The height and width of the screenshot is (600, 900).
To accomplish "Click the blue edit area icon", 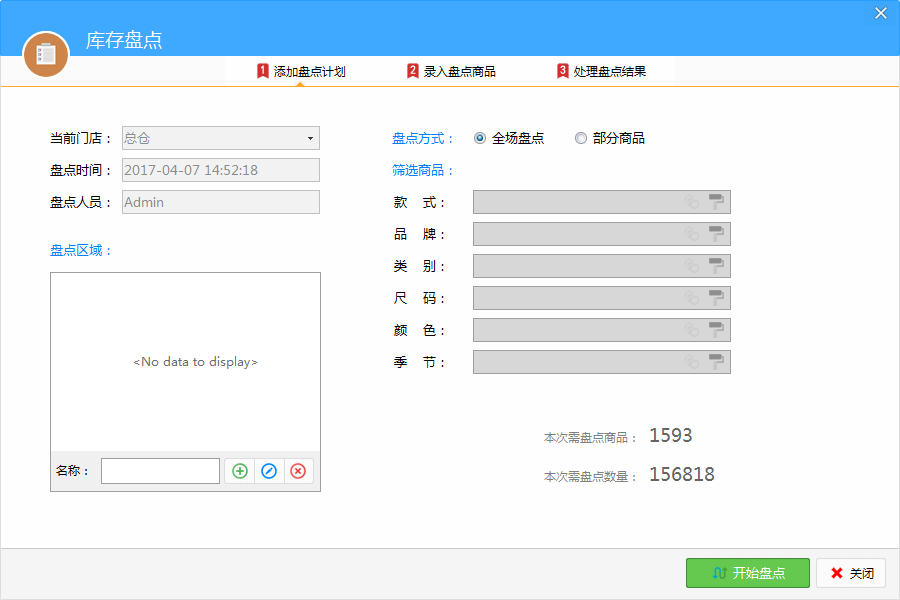I will point(268,471).
